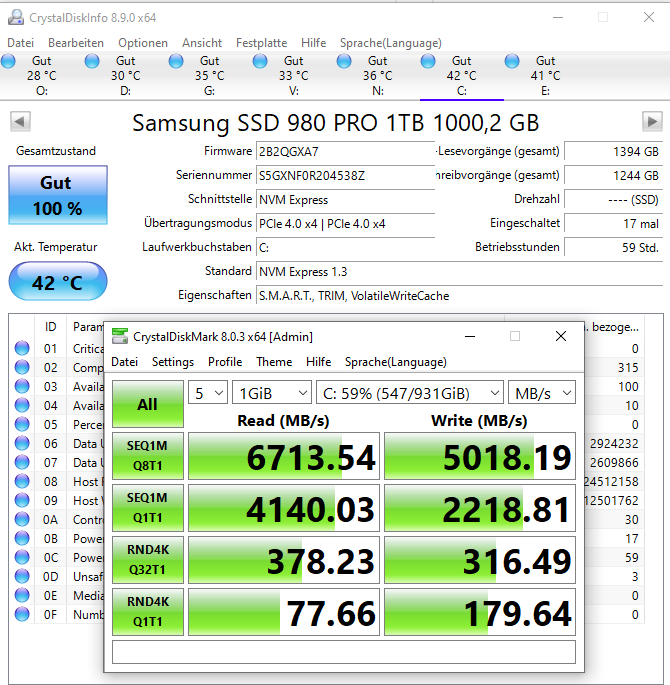Click the SEQ1M Q8T1 read result 6713.54
Viewport: 670px width, 685px height.
(x=284, y=456)
